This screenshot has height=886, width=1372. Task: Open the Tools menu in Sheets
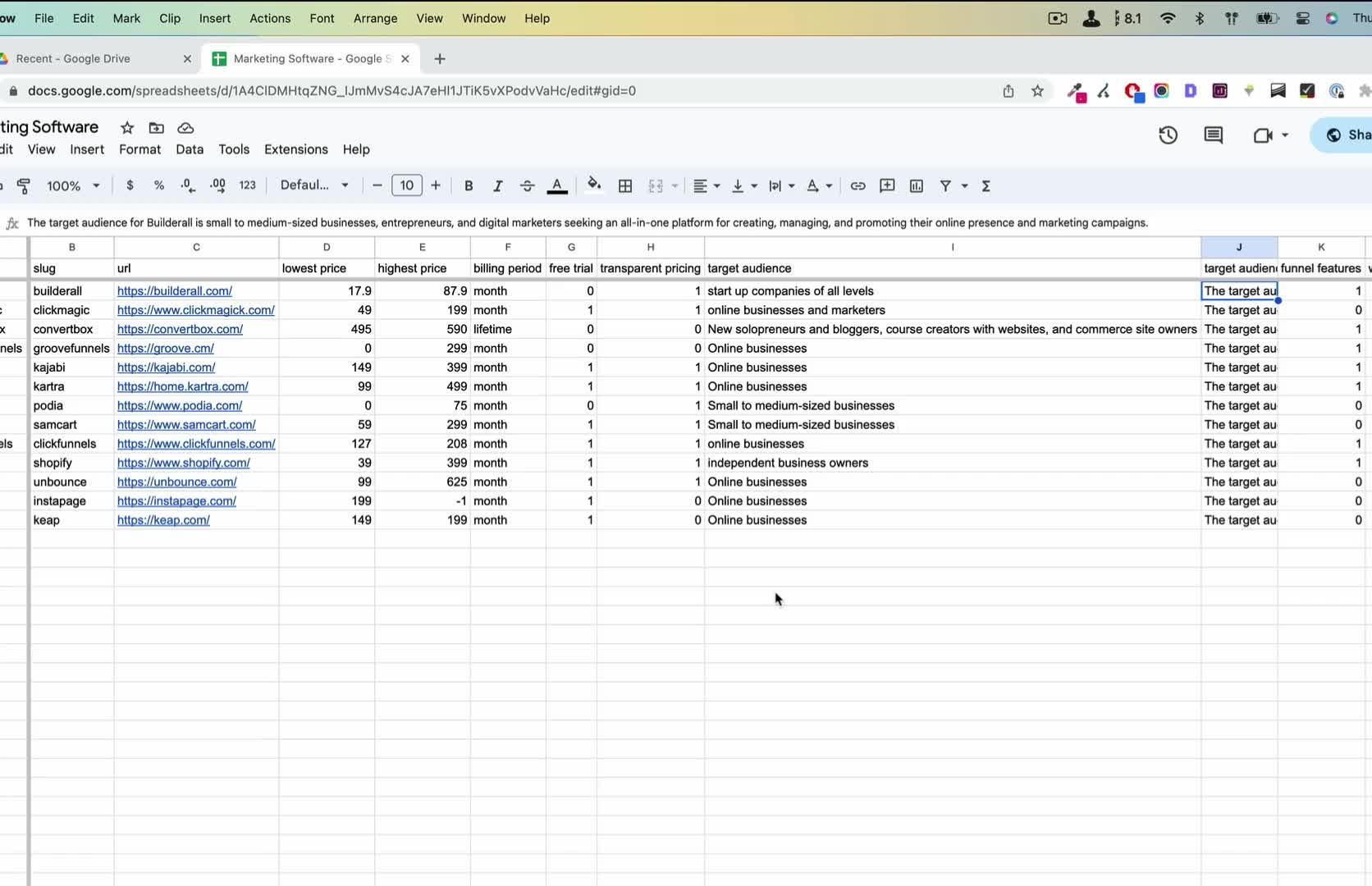click(234, 149)
